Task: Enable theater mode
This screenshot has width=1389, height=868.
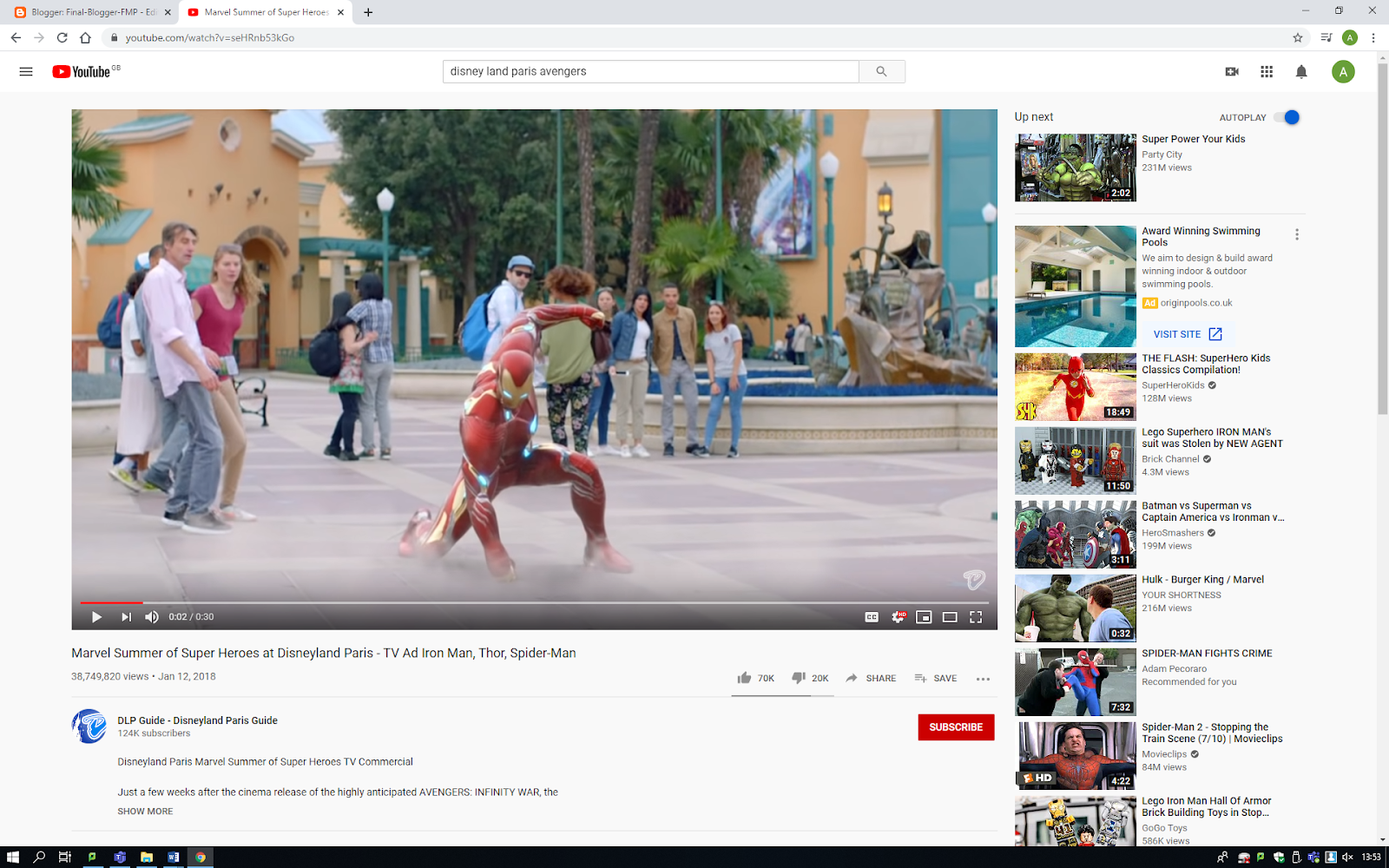Action: click(x=950, y=617)
